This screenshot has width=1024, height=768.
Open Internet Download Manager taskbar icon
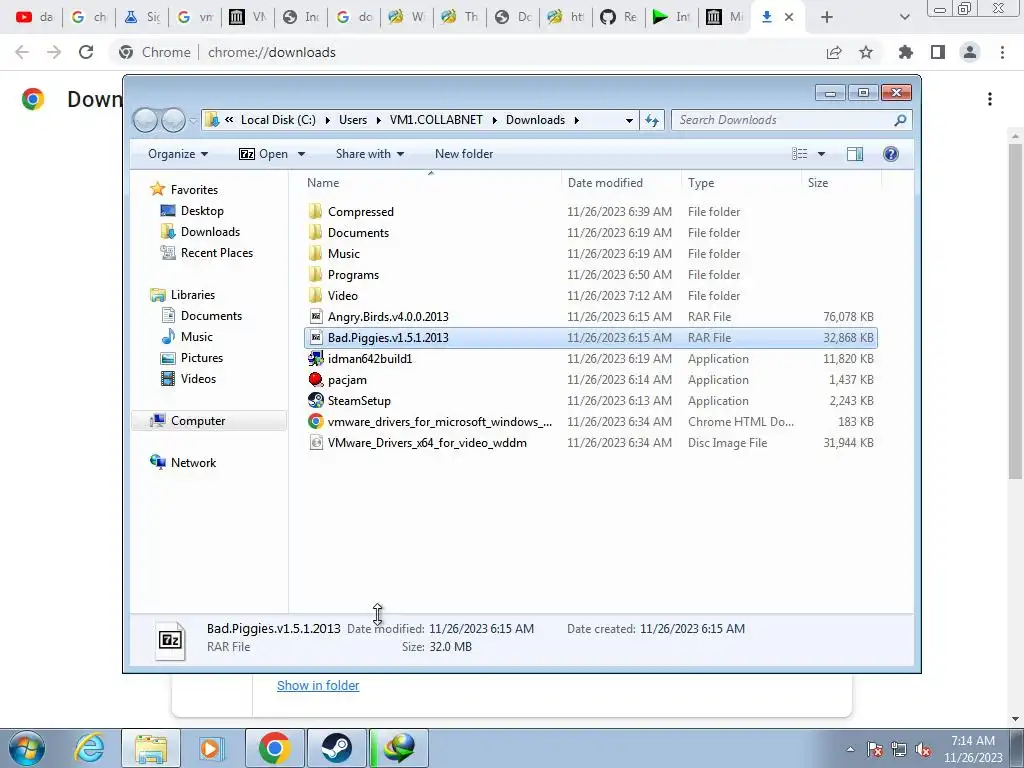(x=398, y=748)
